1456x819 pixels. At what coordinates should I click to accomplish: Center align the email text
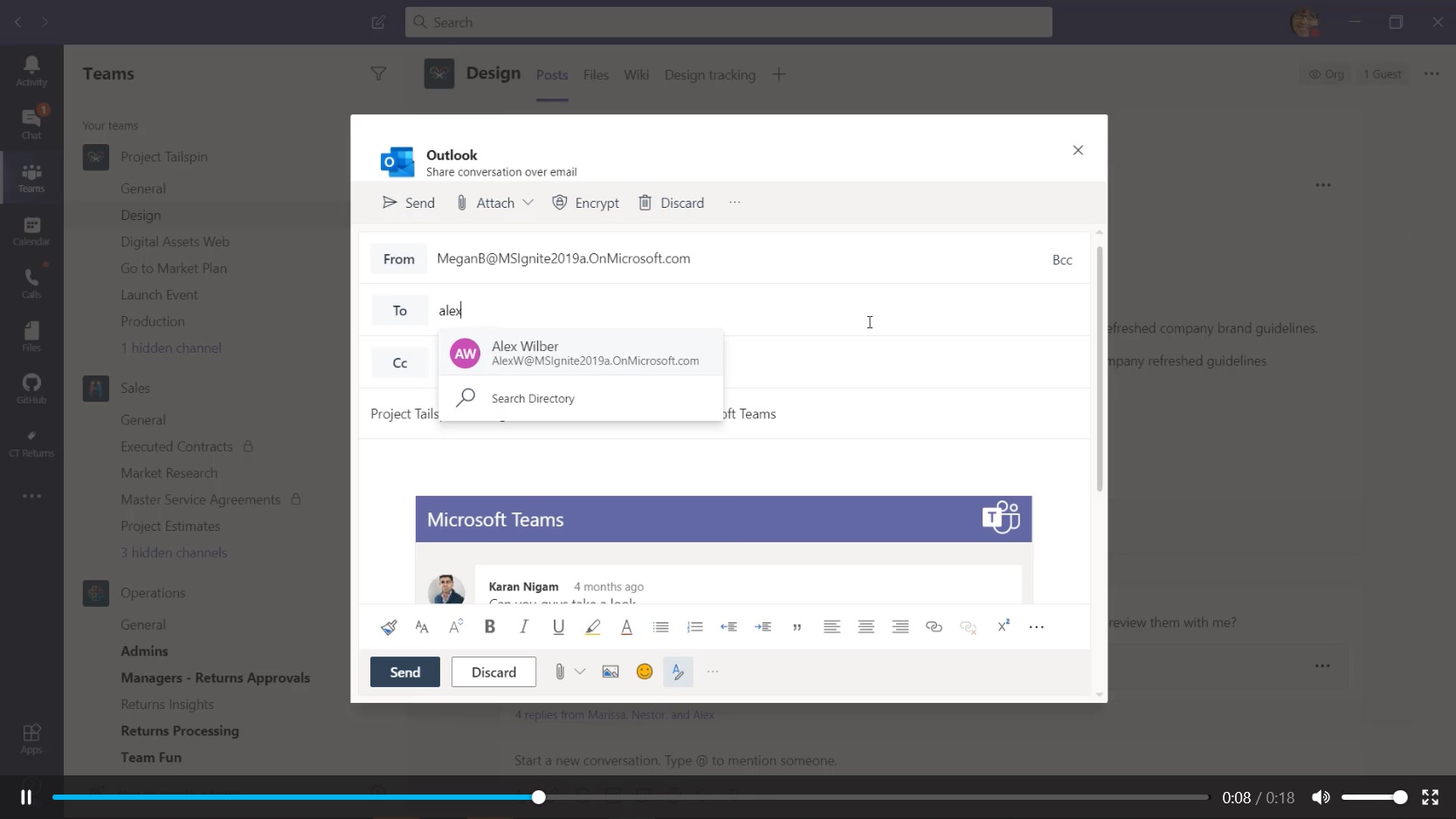point(866,627)
